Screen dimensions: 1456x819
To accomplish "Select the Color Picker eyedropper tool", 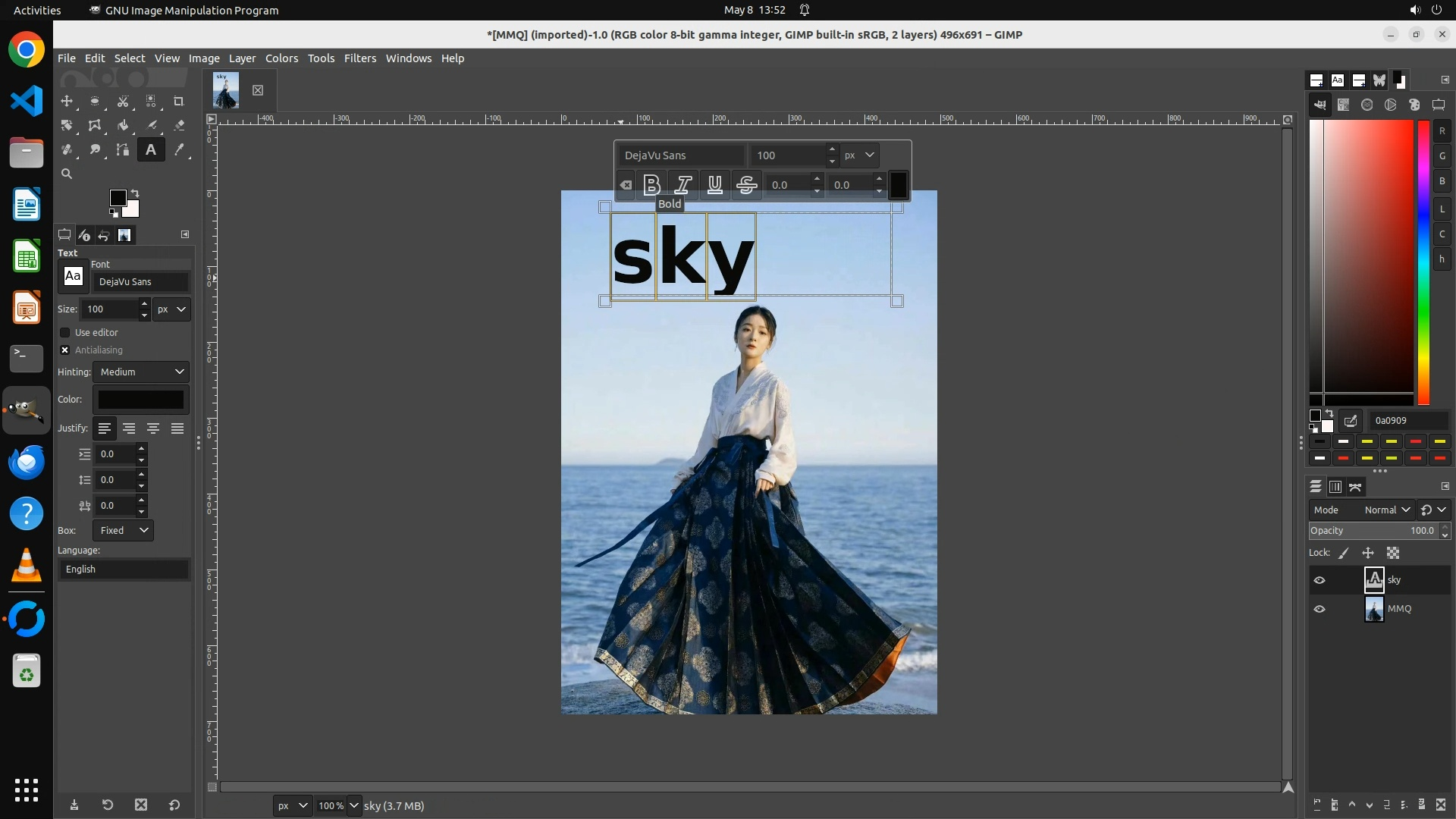I will pyautogui.click(x=179, y=149).
